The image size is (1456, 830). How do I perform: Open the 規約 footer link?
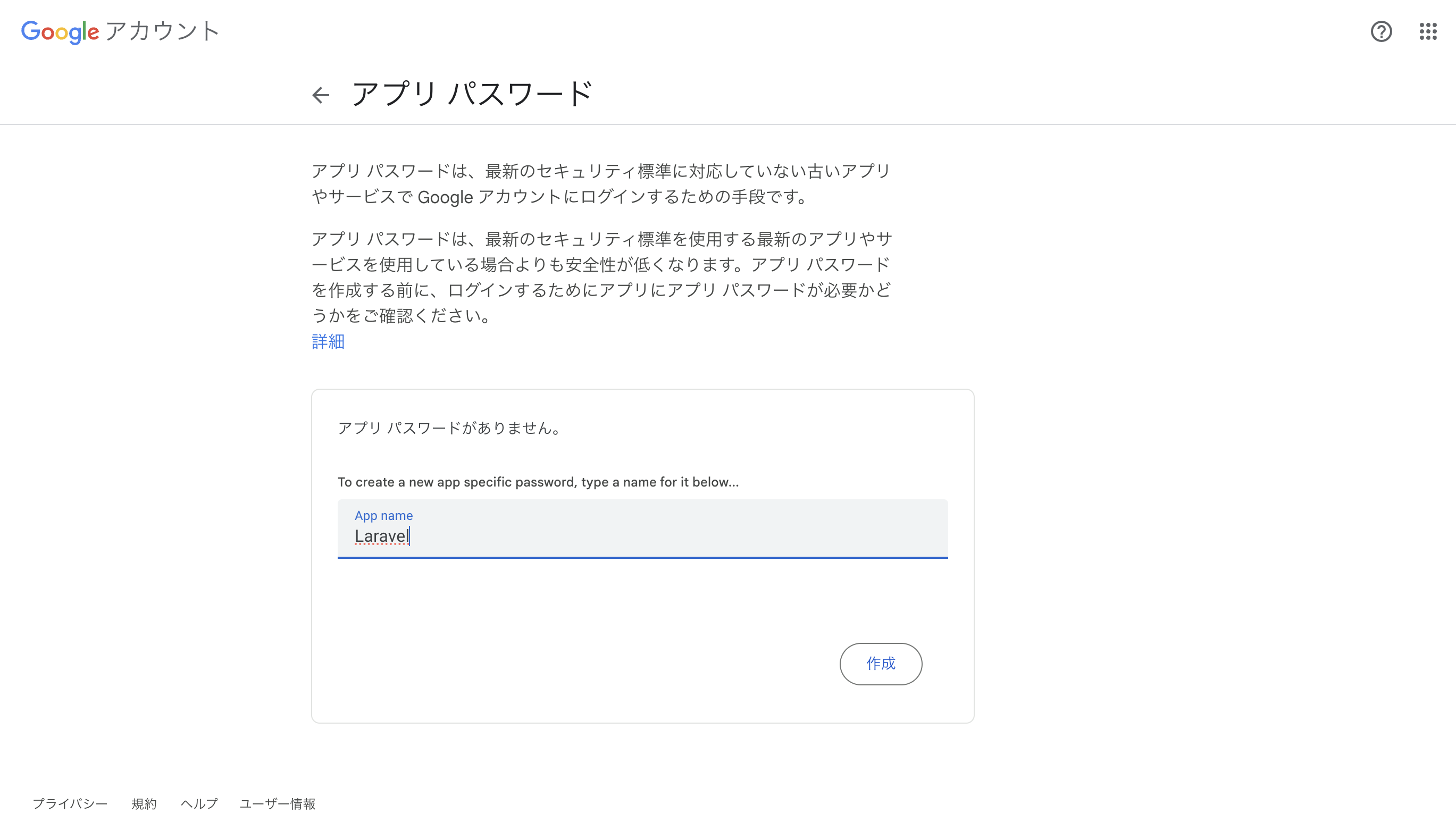click(x=144, y=804)
